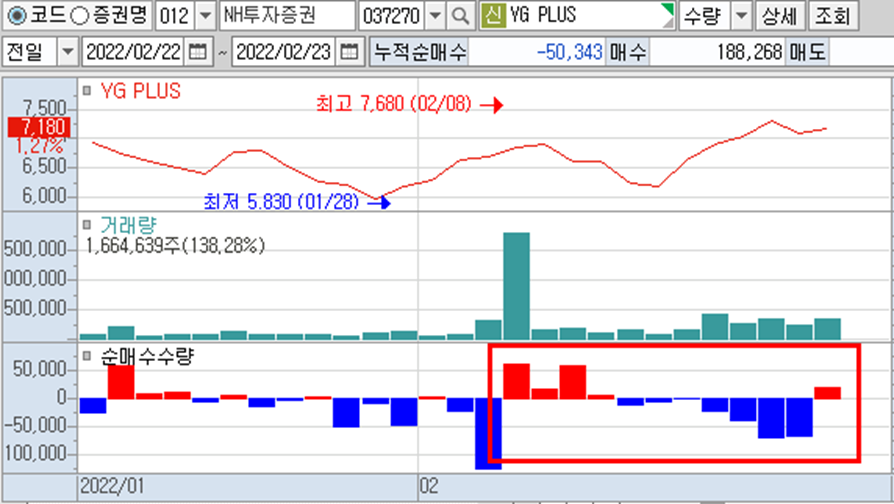Click the 전일 period selector field

(x=30, y=52)
